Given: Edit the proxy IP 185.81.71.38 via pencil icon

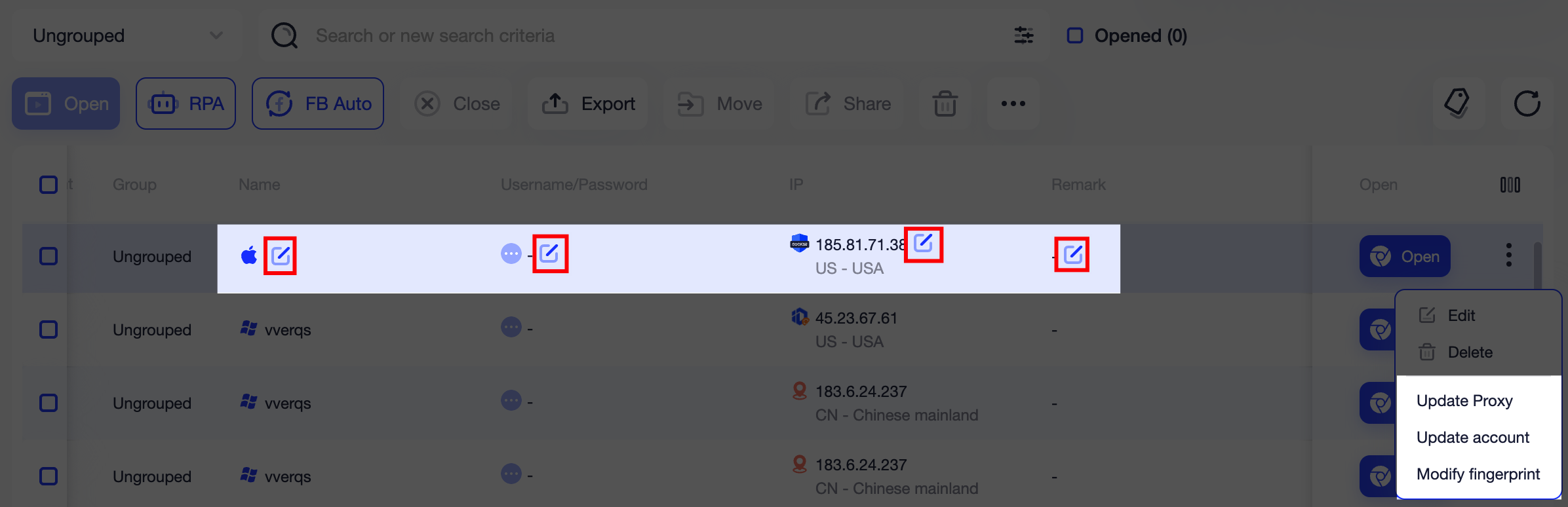Looking at the screenshot, I should (924, 244).
